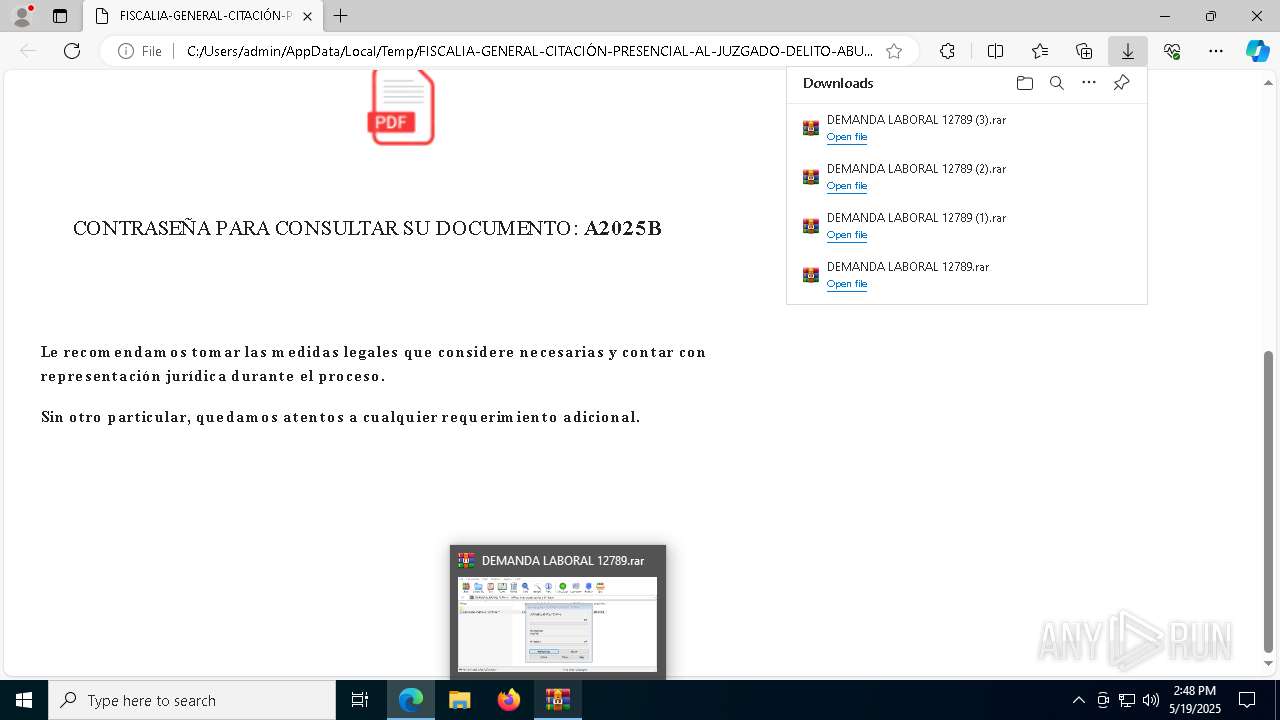The width and height of the screenshot is (1280, 720).
Task: Open the Extensions puzzle icon
Action: pos(947,51)
